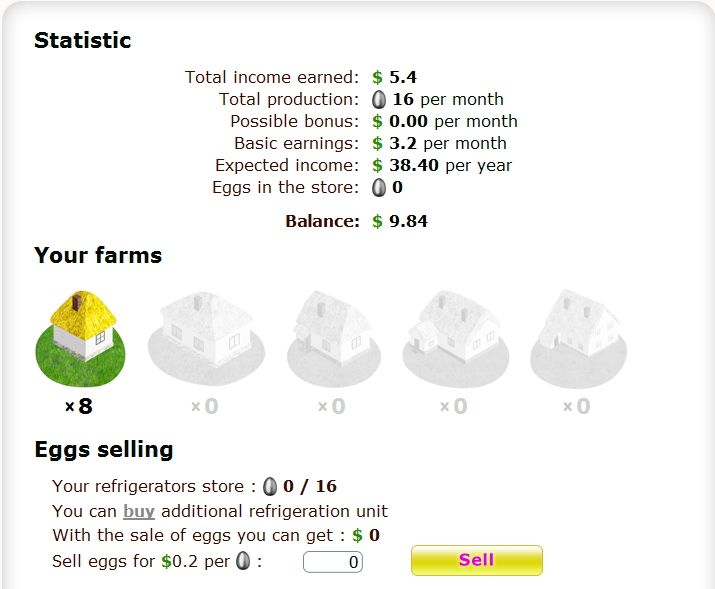This screenshot has width=715, height=589.
Task: Choose the fourth greyed-out farm with annex
Action: 456,339
